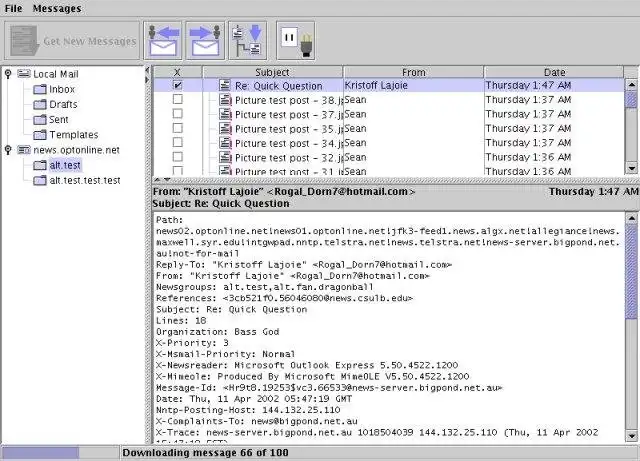
Task: Check the box for Picture test post 34
Action: click(178, 143)
